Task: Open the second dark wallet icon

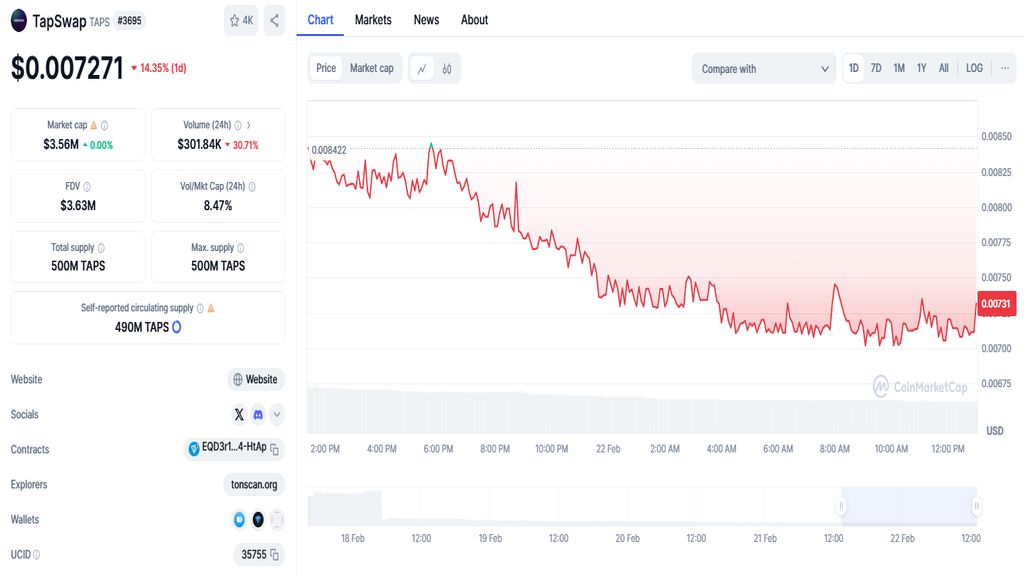Action: click(x=258, y=520)
